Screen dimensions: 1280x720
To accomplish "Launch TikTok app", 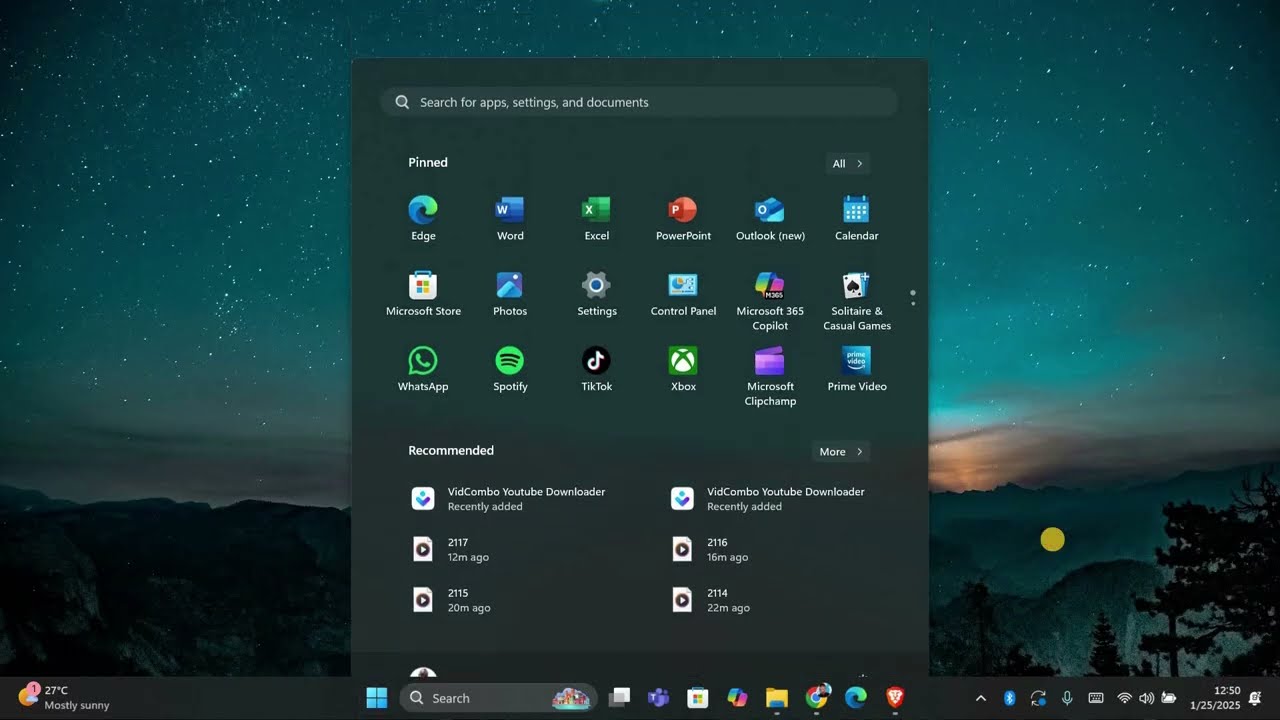I will 597,370.
